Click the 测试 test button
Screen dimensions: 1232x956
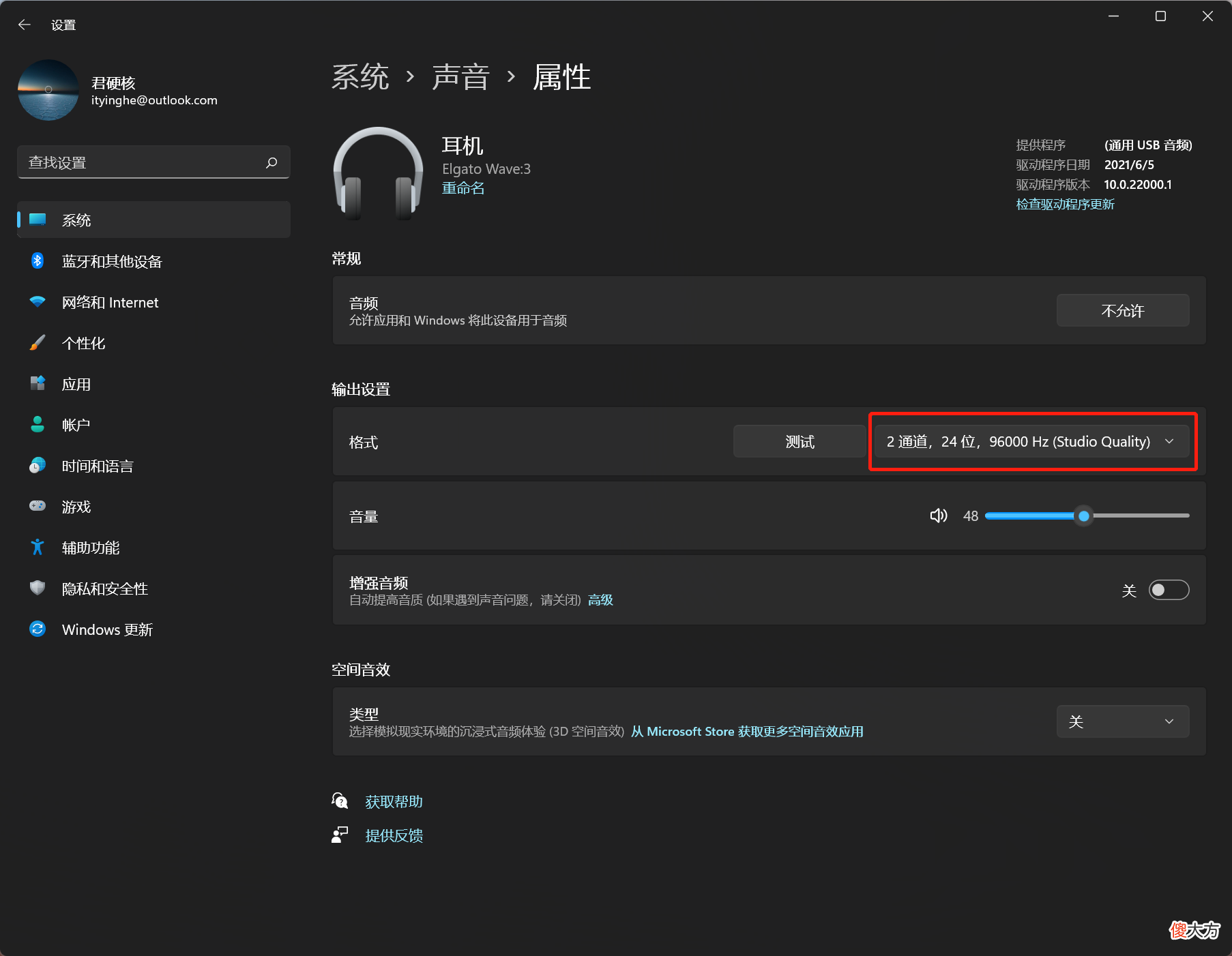pyautogui.click(x=800, y=441)
